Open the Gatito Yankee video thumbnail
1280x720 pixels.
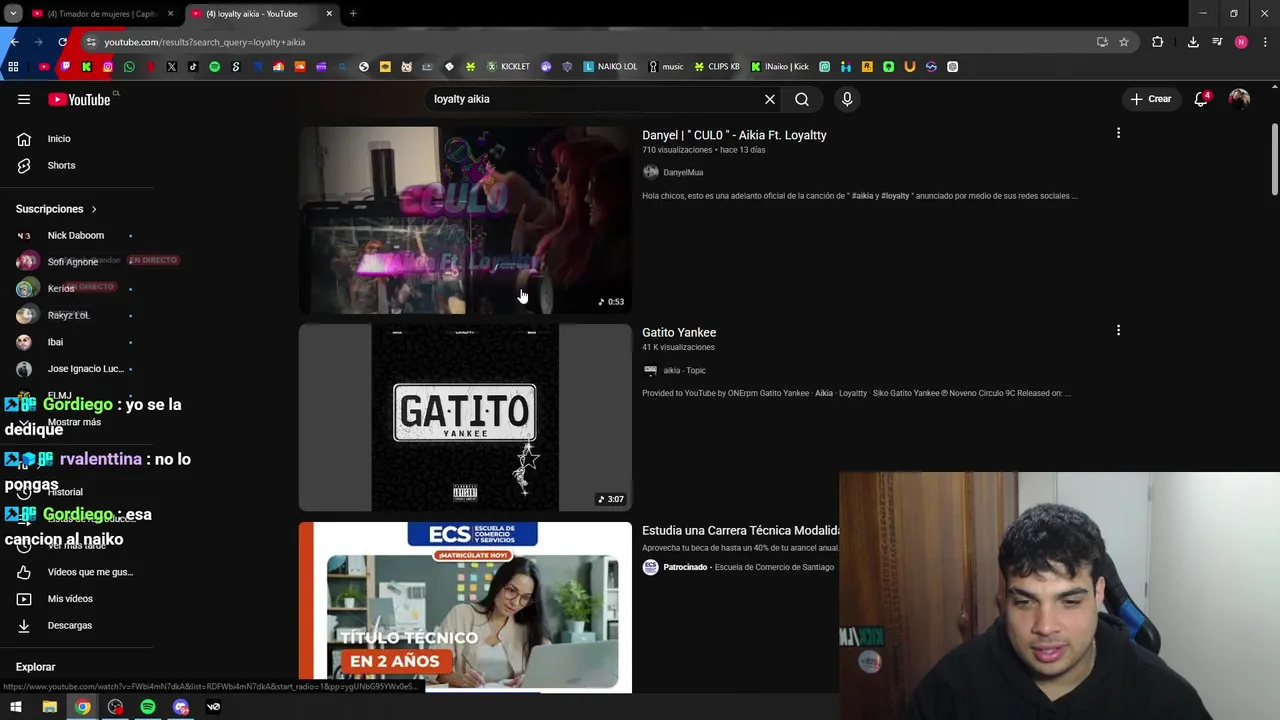[465, 417]
